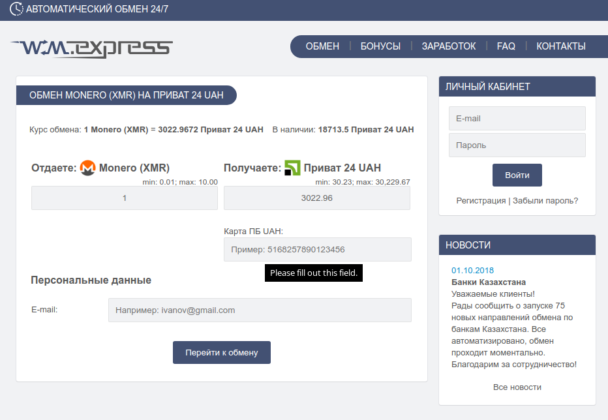Open the 01.10.2018 news date link
This screenshot has height=420, width=608.
[x=472, y=270]
